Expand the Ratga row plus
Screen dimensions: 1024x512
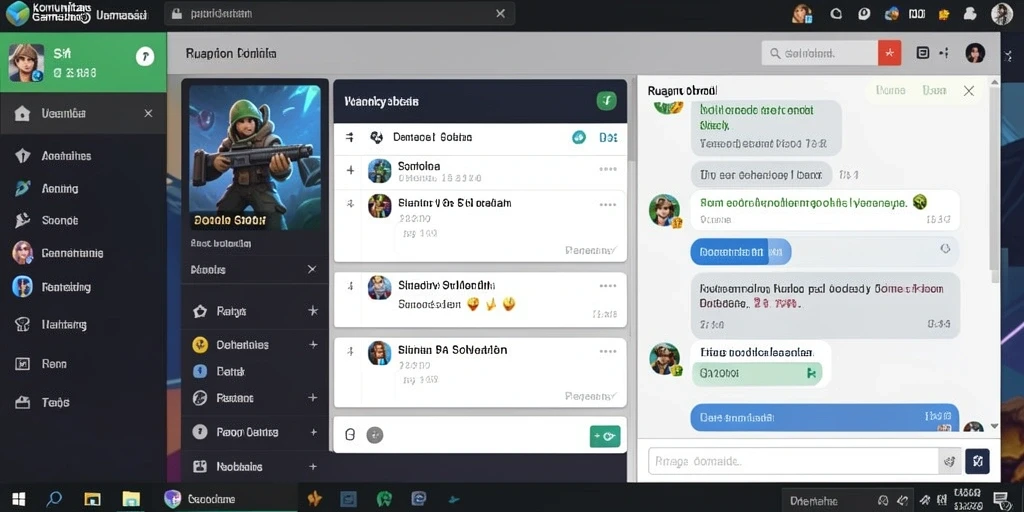pyautogui.click(x=312, y=311)
